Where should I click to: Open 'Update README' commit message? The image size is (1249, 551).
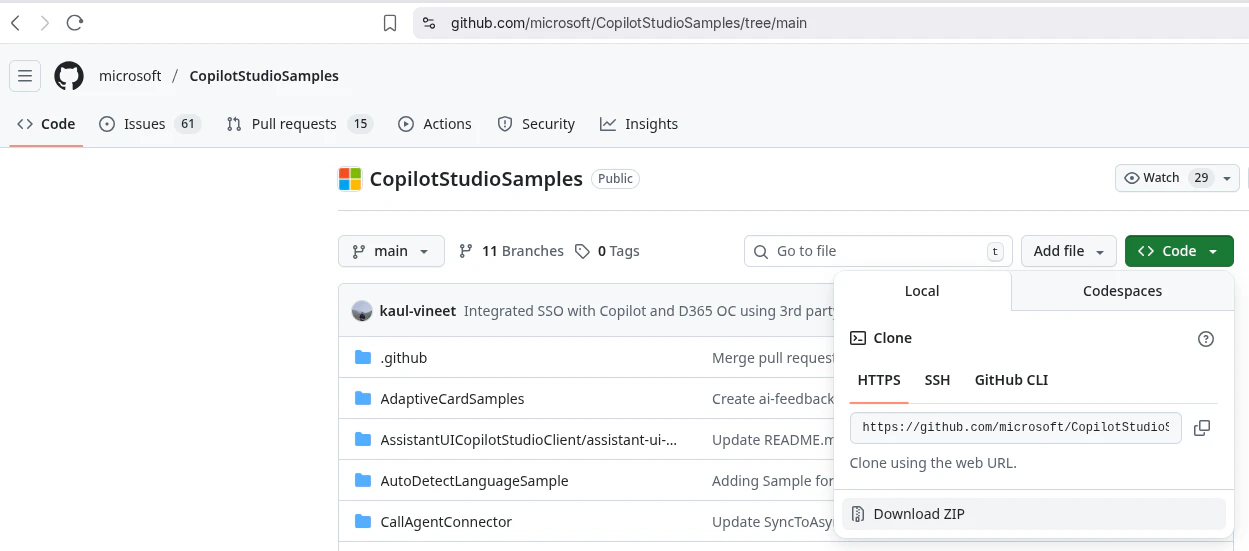click(773, 440)
